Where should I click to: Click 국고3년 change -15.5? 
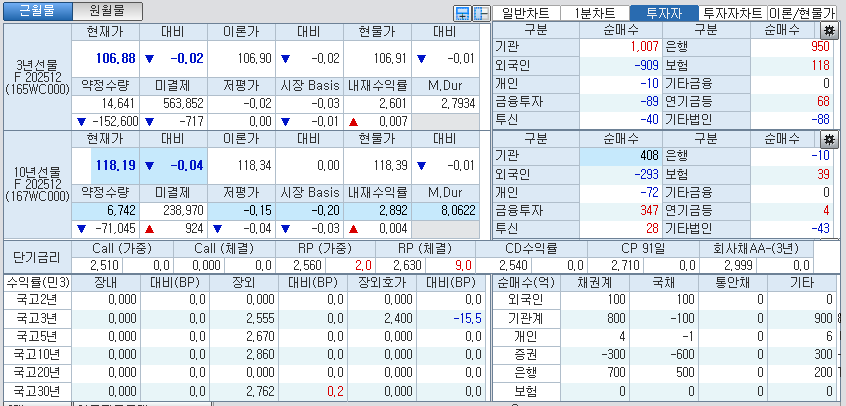point(467,319)
